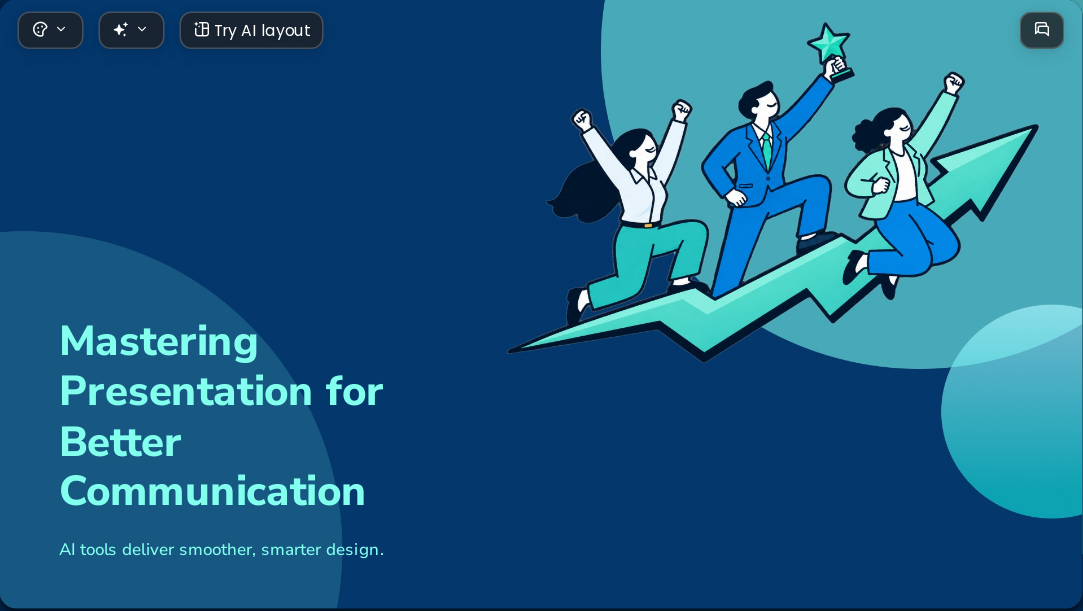Open the comments panel icon
Image resolution: width=1083 pixels, height=611 pixels.
pos(1042,30)
